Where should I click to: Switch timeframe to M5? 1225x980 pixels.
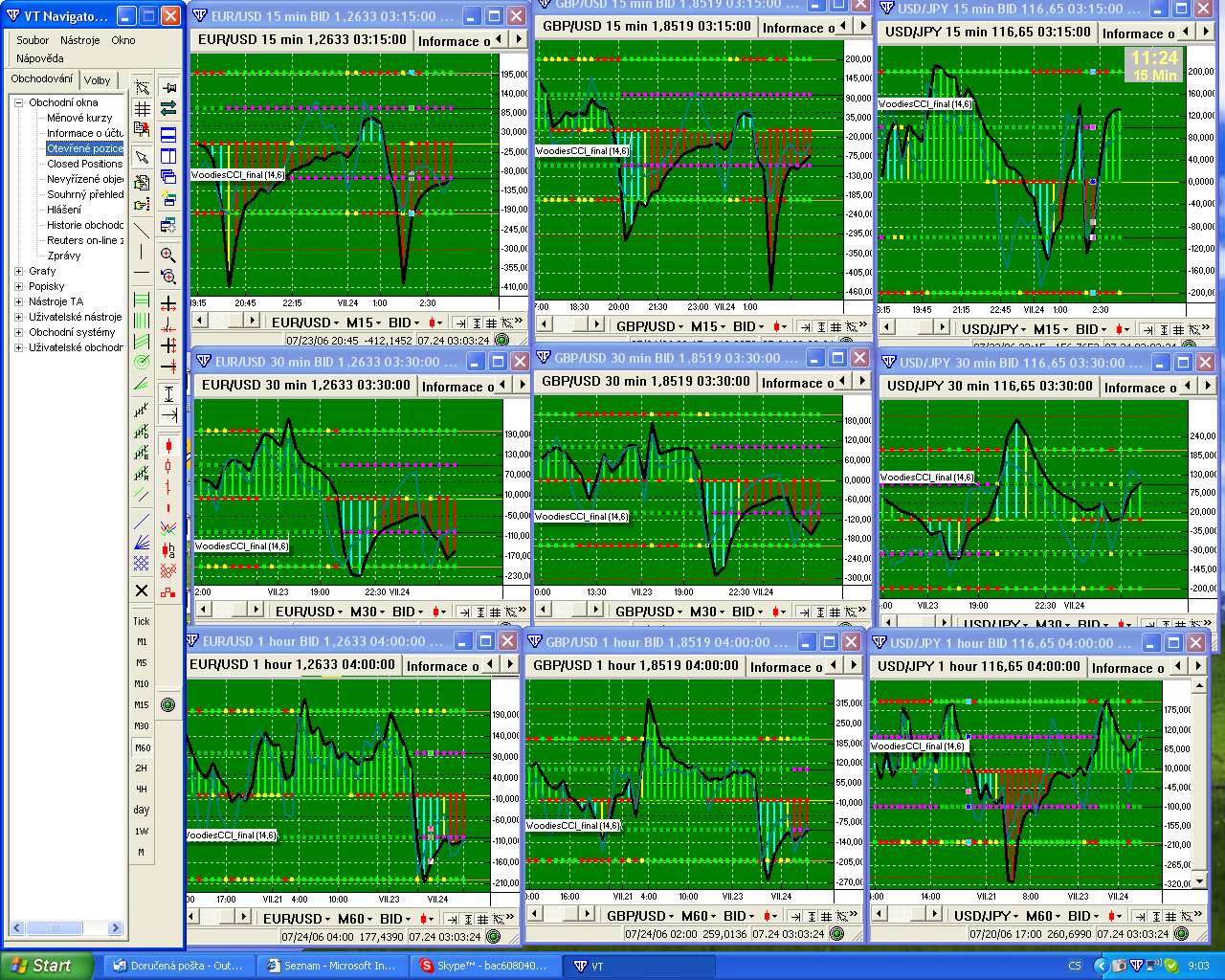coord(142,663)
